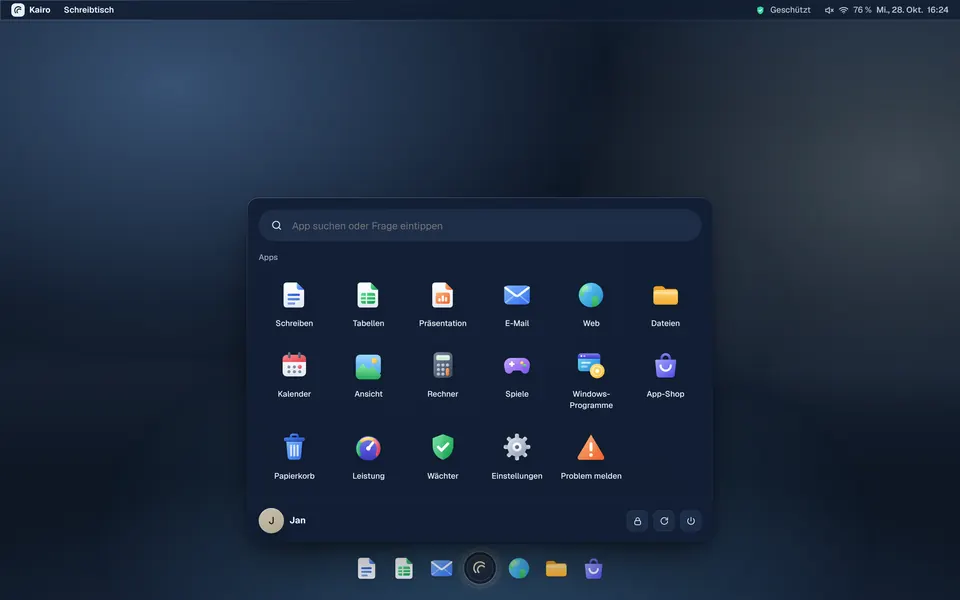This screenshot has height=600, width=960.
Task: Click the App-Shop bag icon in the dock
Action: tap(593, 569)
